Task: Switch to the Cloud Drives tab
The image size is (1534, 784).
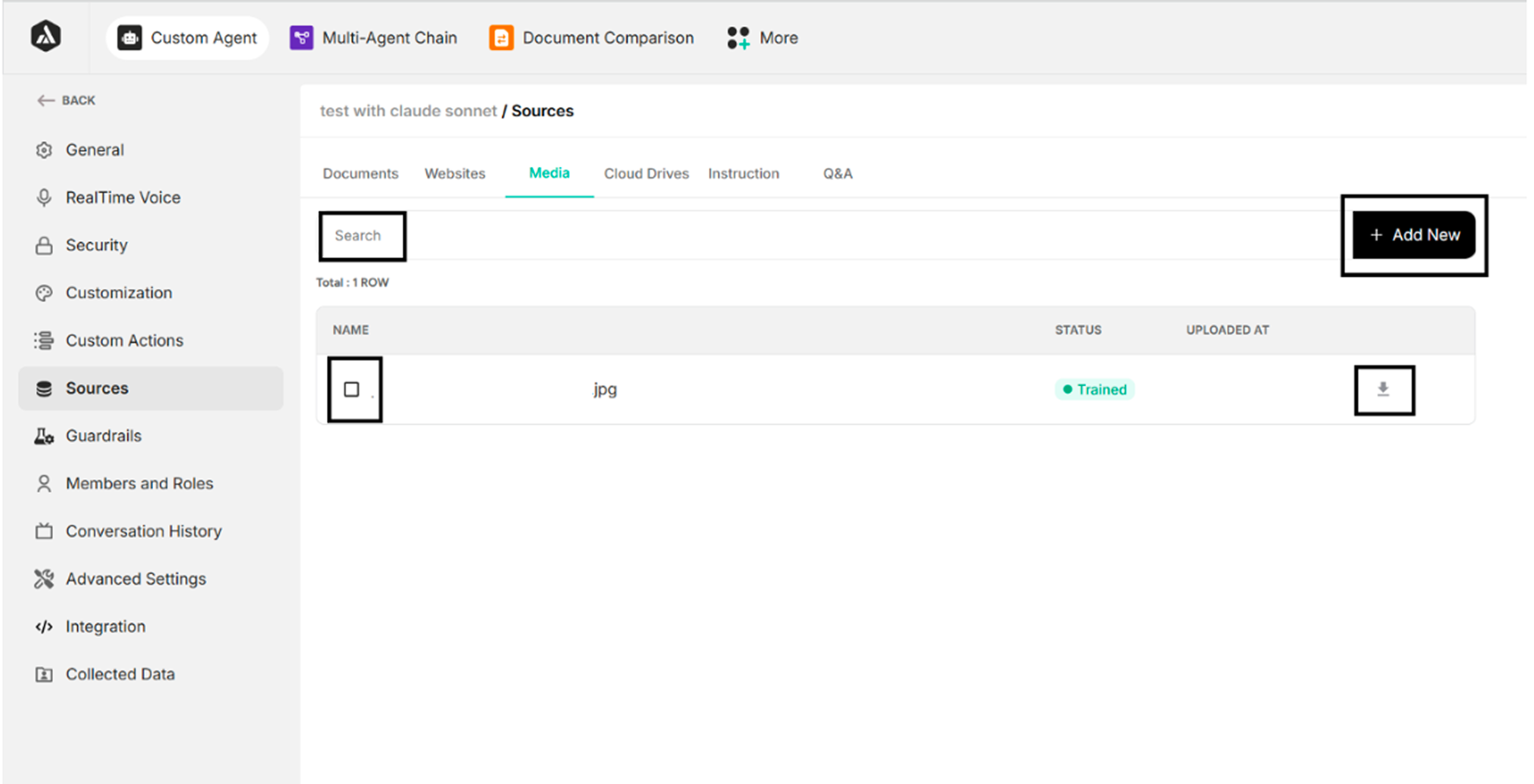Action: coord(646,174)
